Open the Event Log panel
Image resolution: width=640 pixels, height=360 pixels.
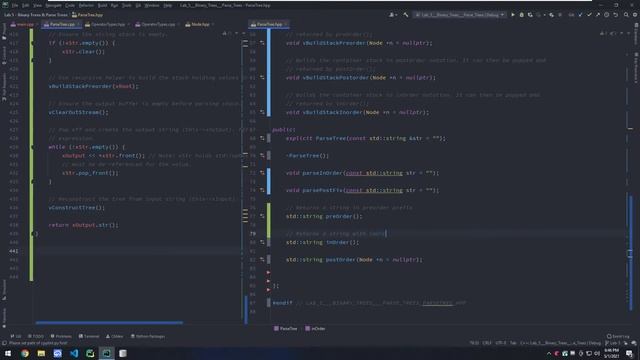[x=618, y=336]
